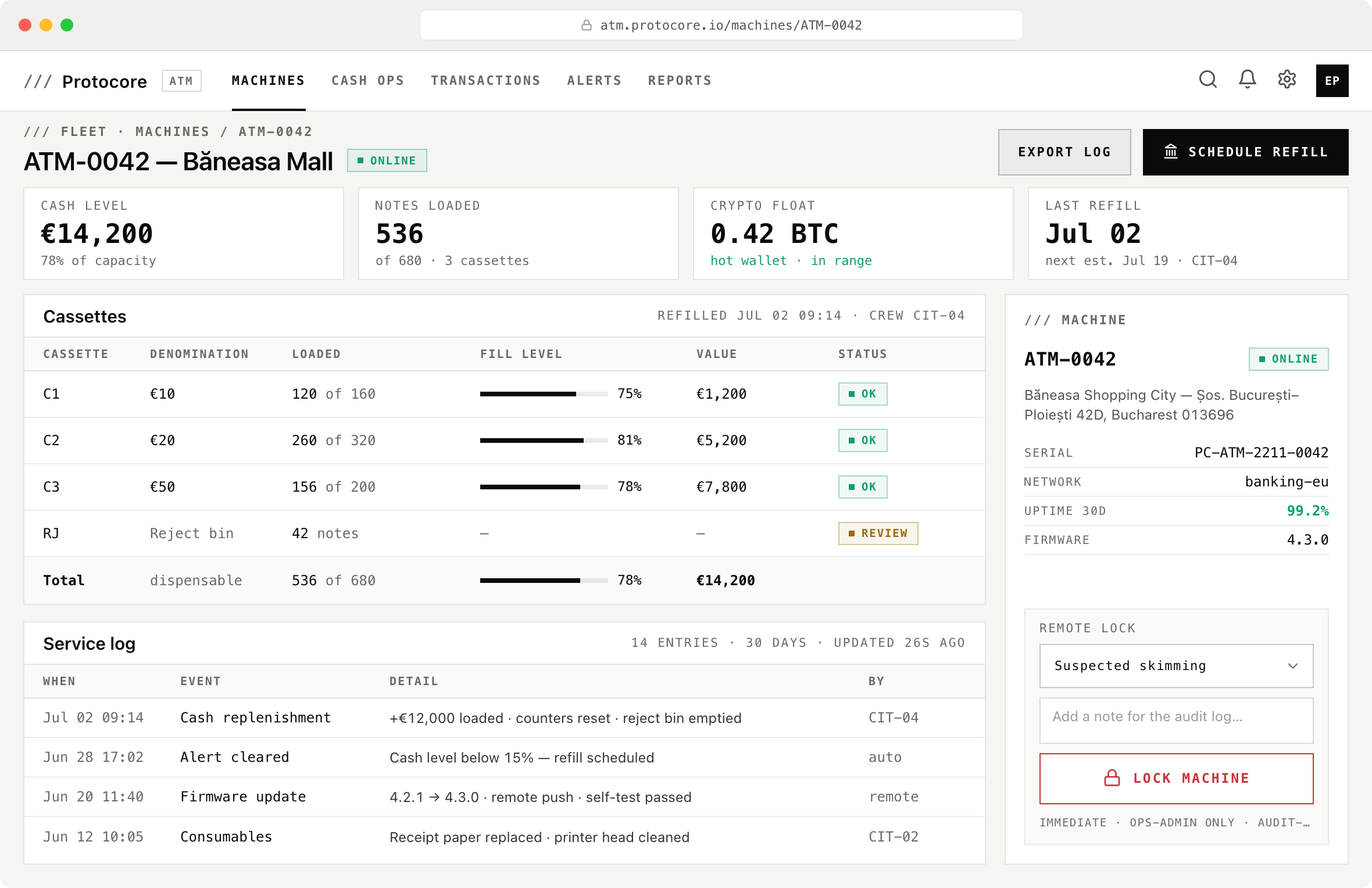
Task: Click the Protocore logo
Action: click(85, 81)
